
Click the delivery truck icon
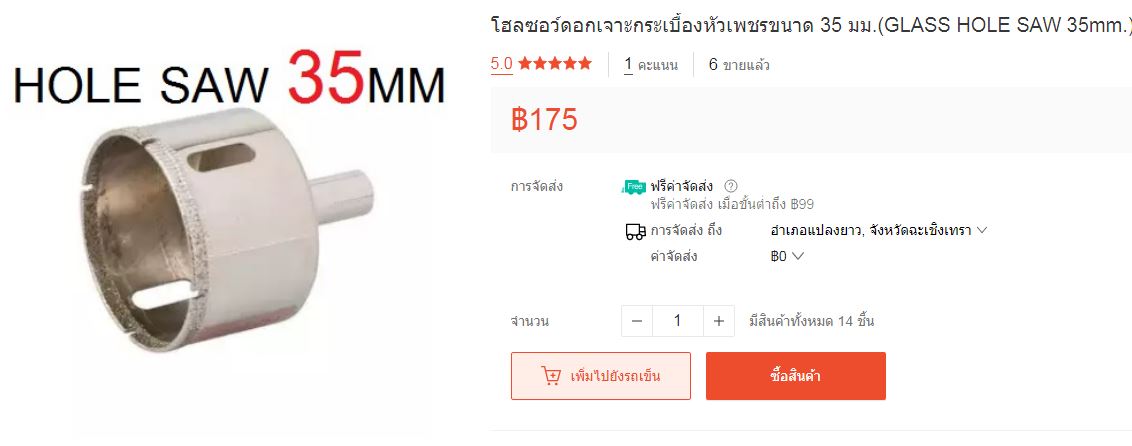635,232
